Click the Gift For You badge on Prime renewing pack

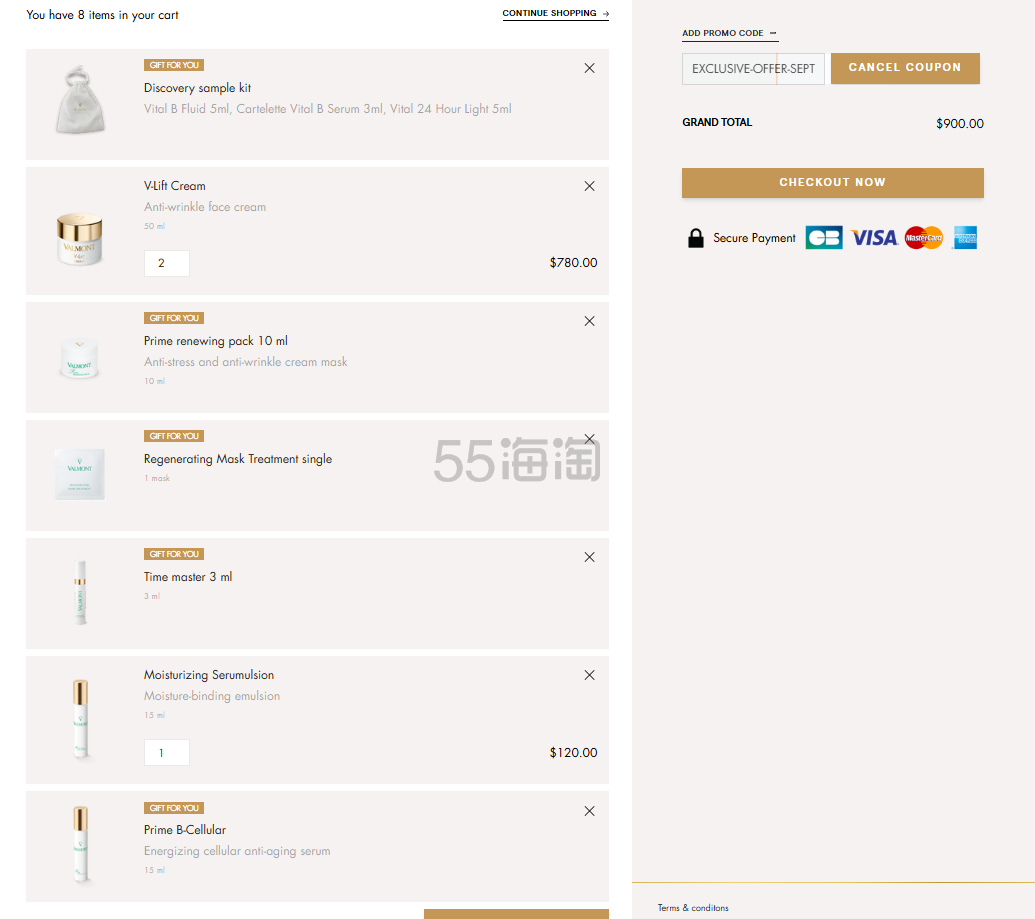(x=174, y=318)
